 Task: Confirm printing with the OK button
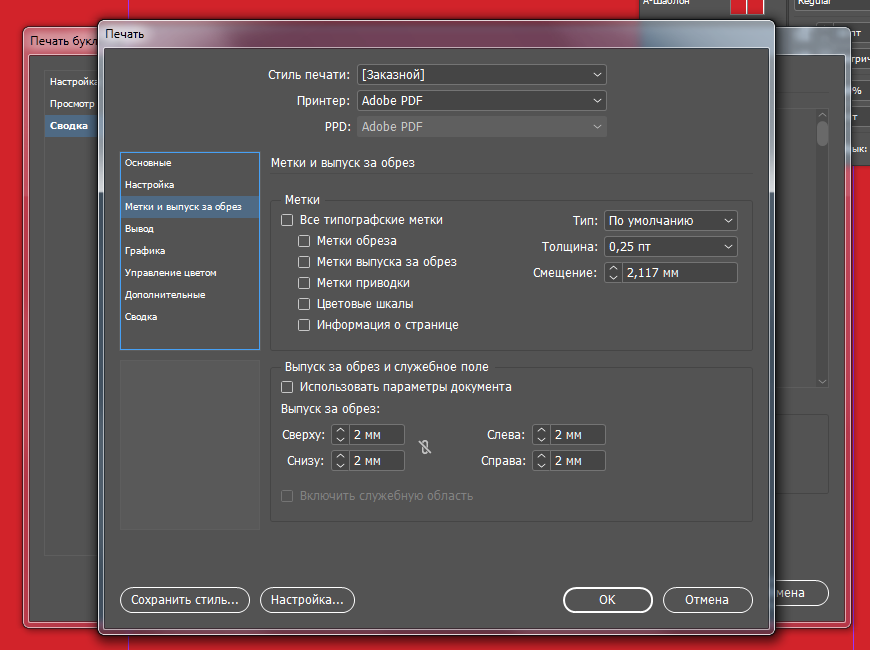608,600
